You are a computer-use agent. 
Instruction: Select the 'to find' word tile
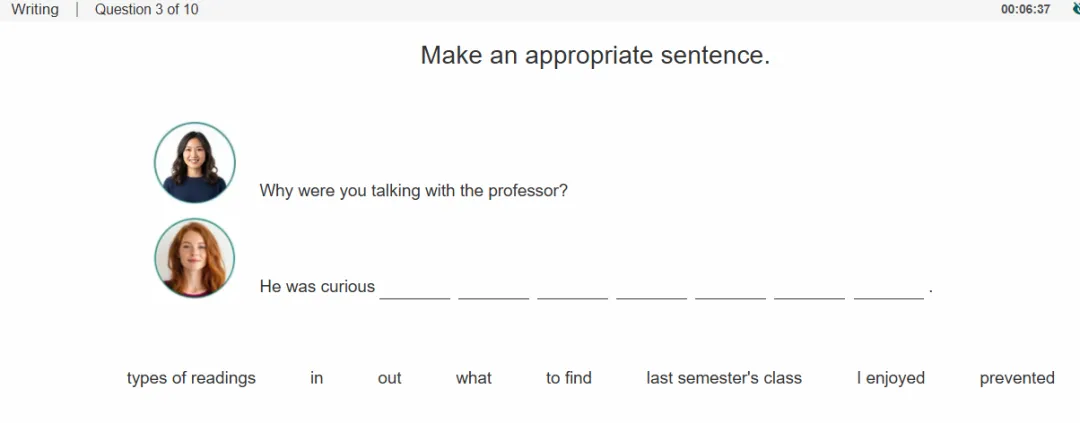(x=569, y=378)
